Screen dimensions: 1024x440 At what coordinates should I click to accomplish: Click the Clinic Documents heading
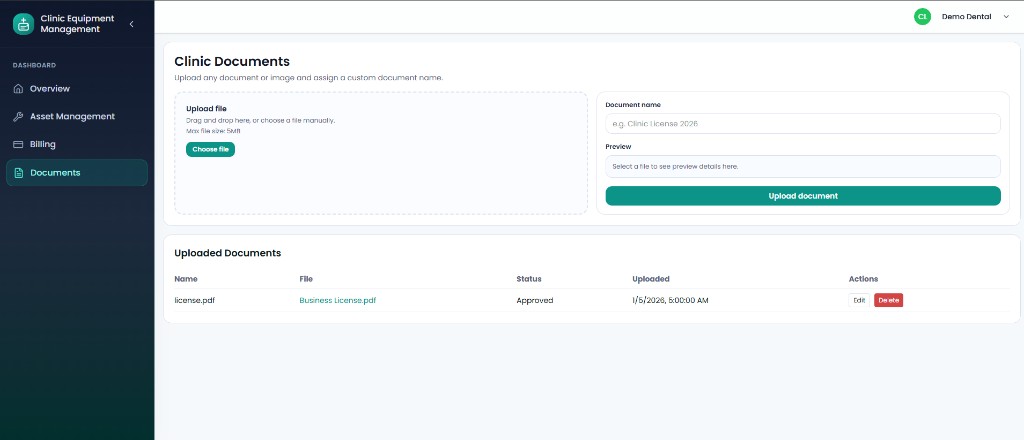[x=232, y=61]
